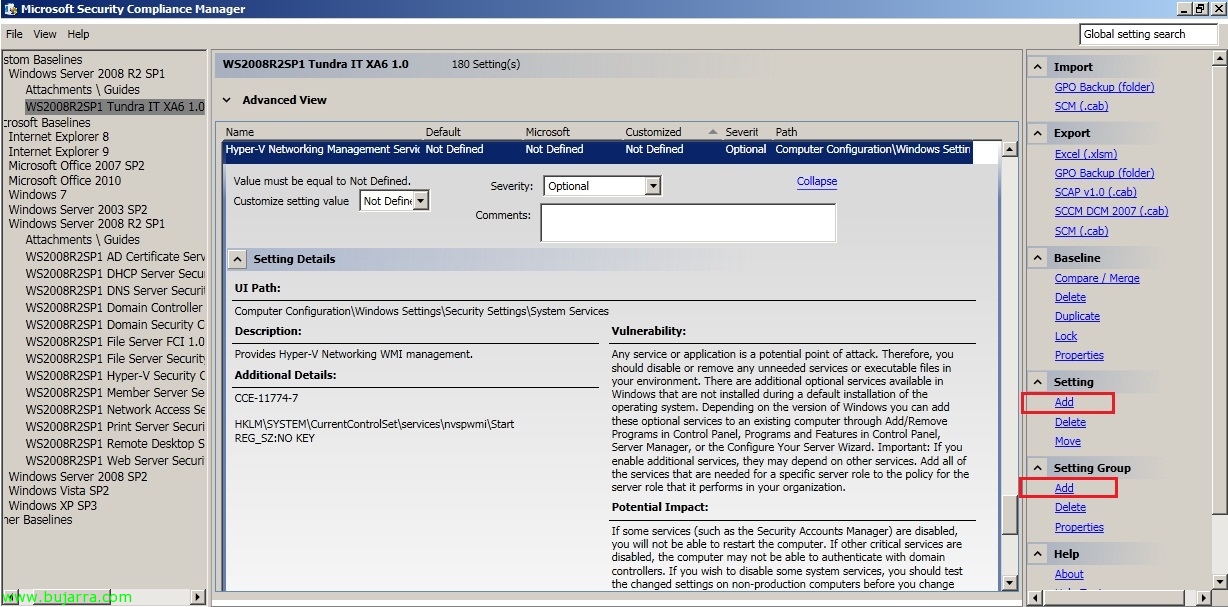Click the Add link under Setting
Image resolution: width=1228 pixels, height=607 pixels.
(x=1064, y=402)
